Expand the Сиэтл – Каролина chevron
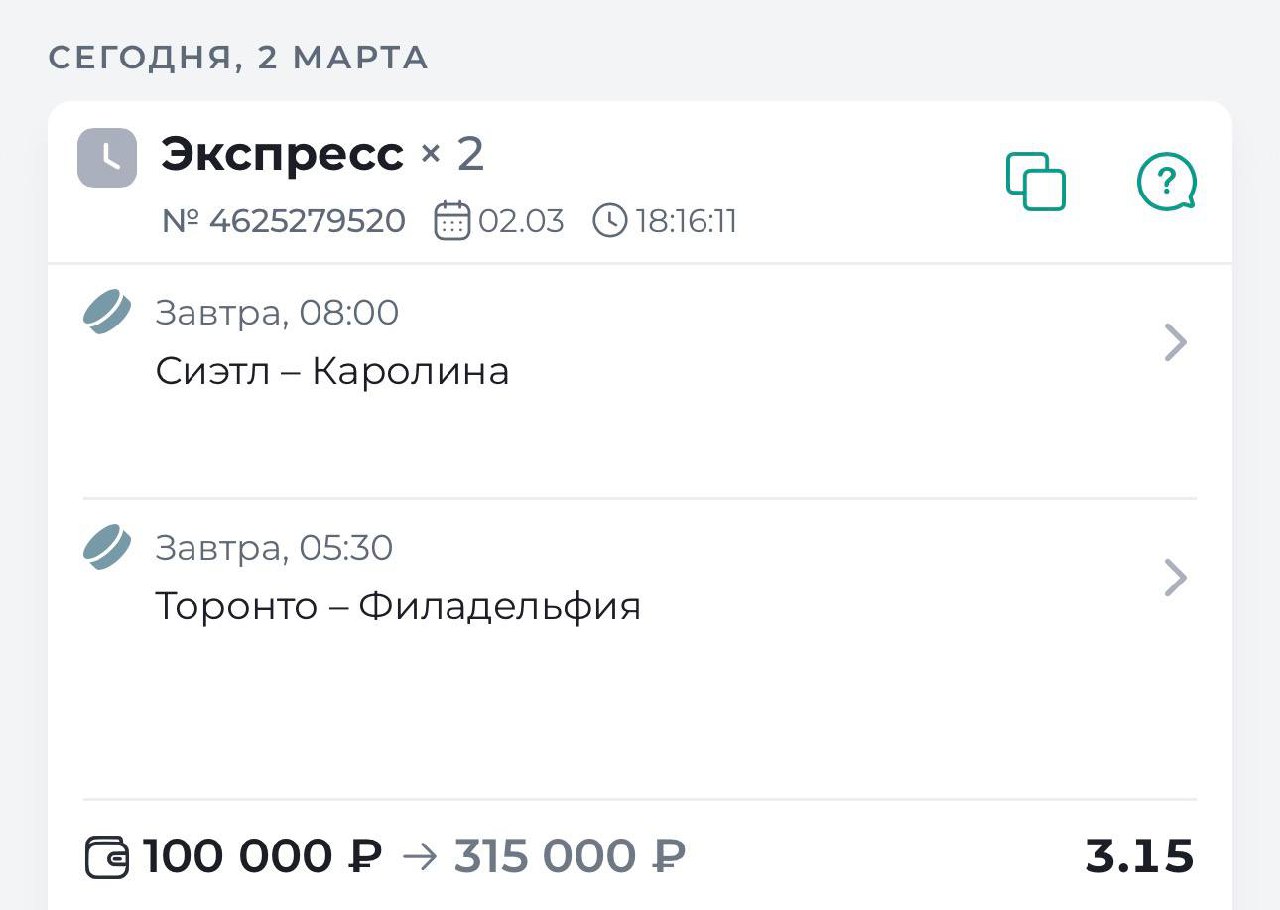This screenshot has height=910, width=1280. click(x=1176, y=343)
